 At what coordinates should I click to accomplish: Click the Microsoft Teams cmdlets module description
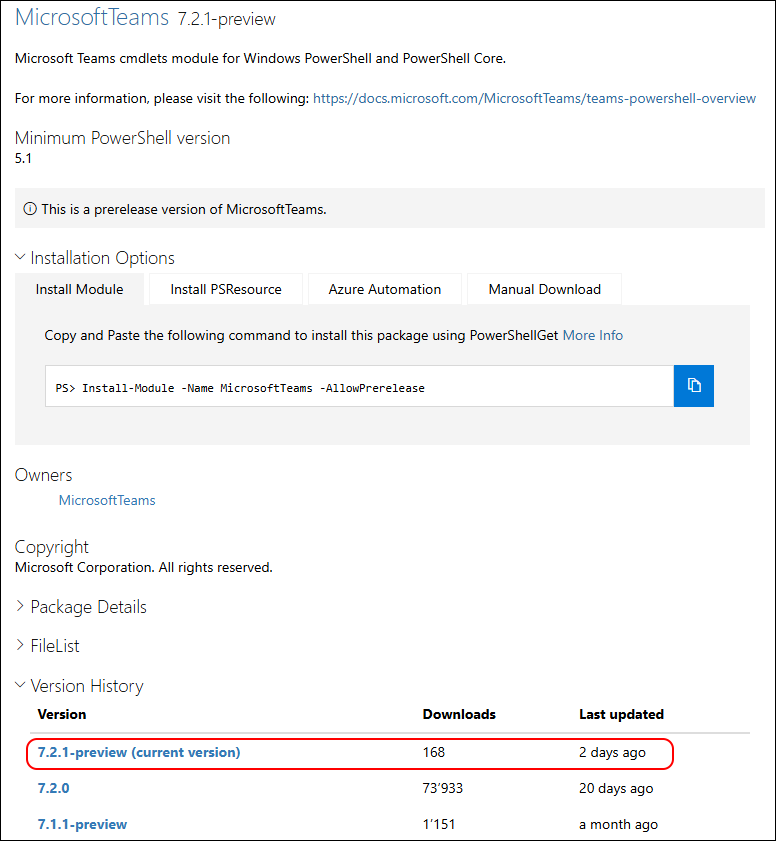(x=260, y=58)
